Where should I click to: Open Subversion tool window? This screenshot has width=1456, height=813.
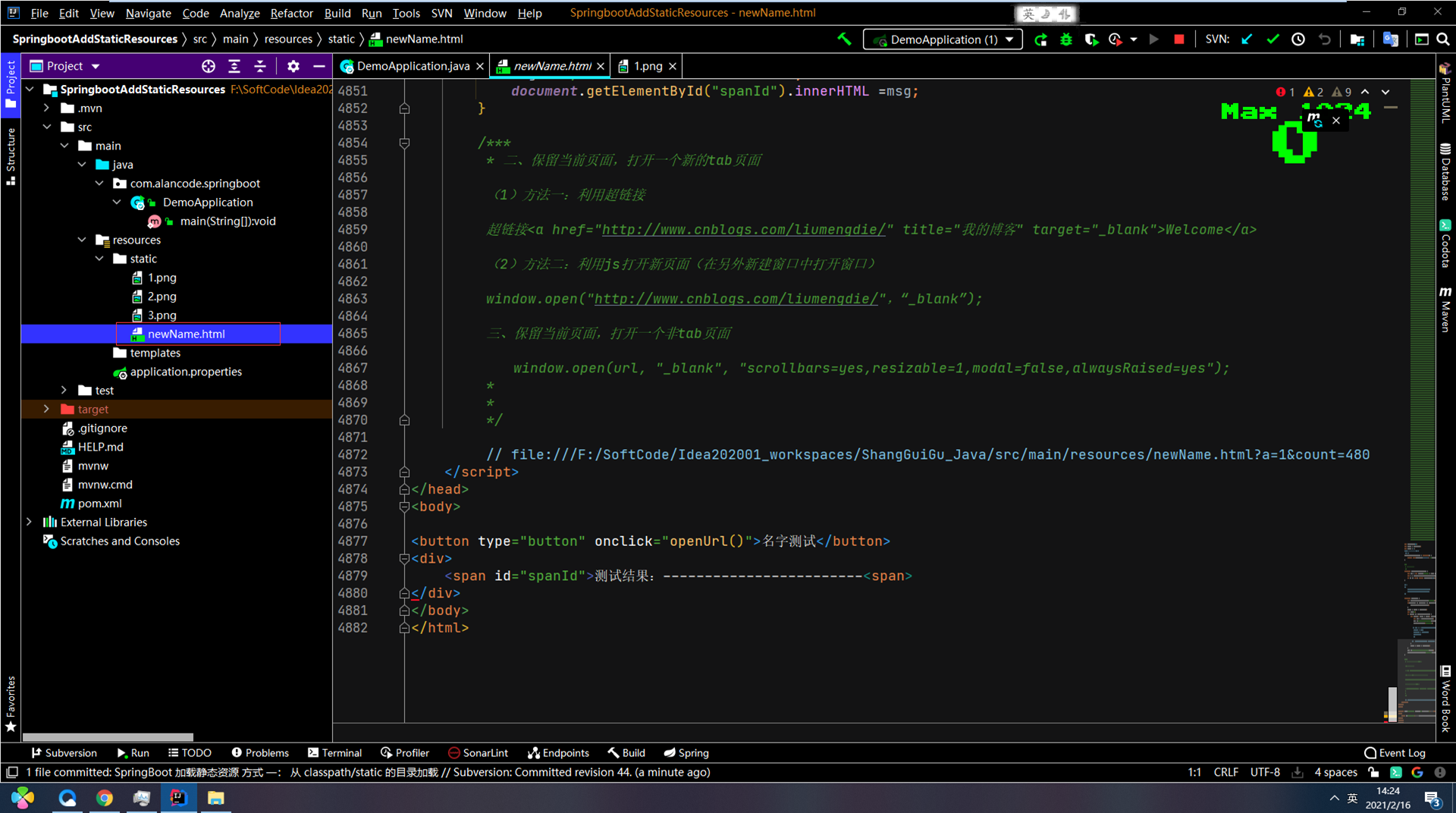pos(64,752)
